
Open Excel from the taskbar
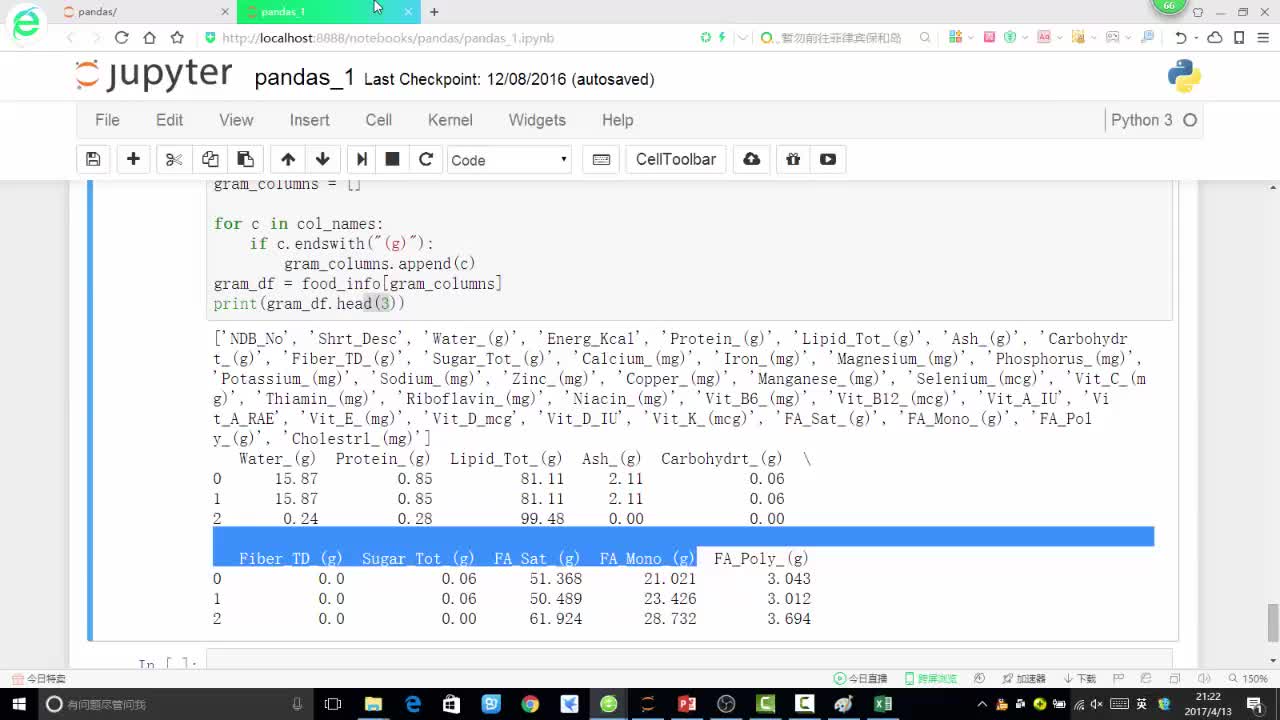pyautogui.click(x=883, y=704)
